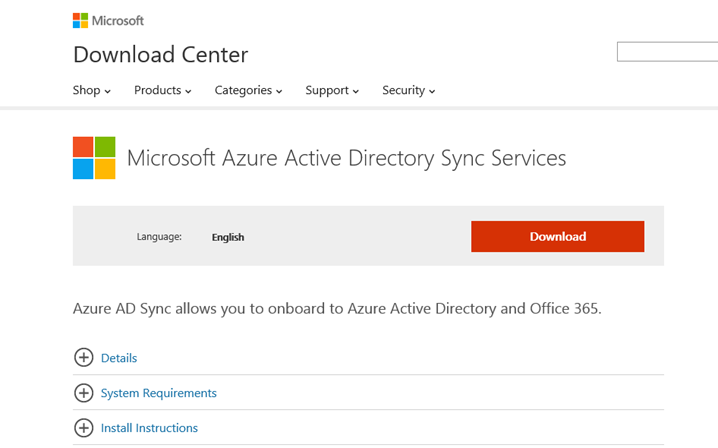This screenshot has height=448, width=718.
Task: Click the Install Instructions link text
Action: tap(149, 428)
